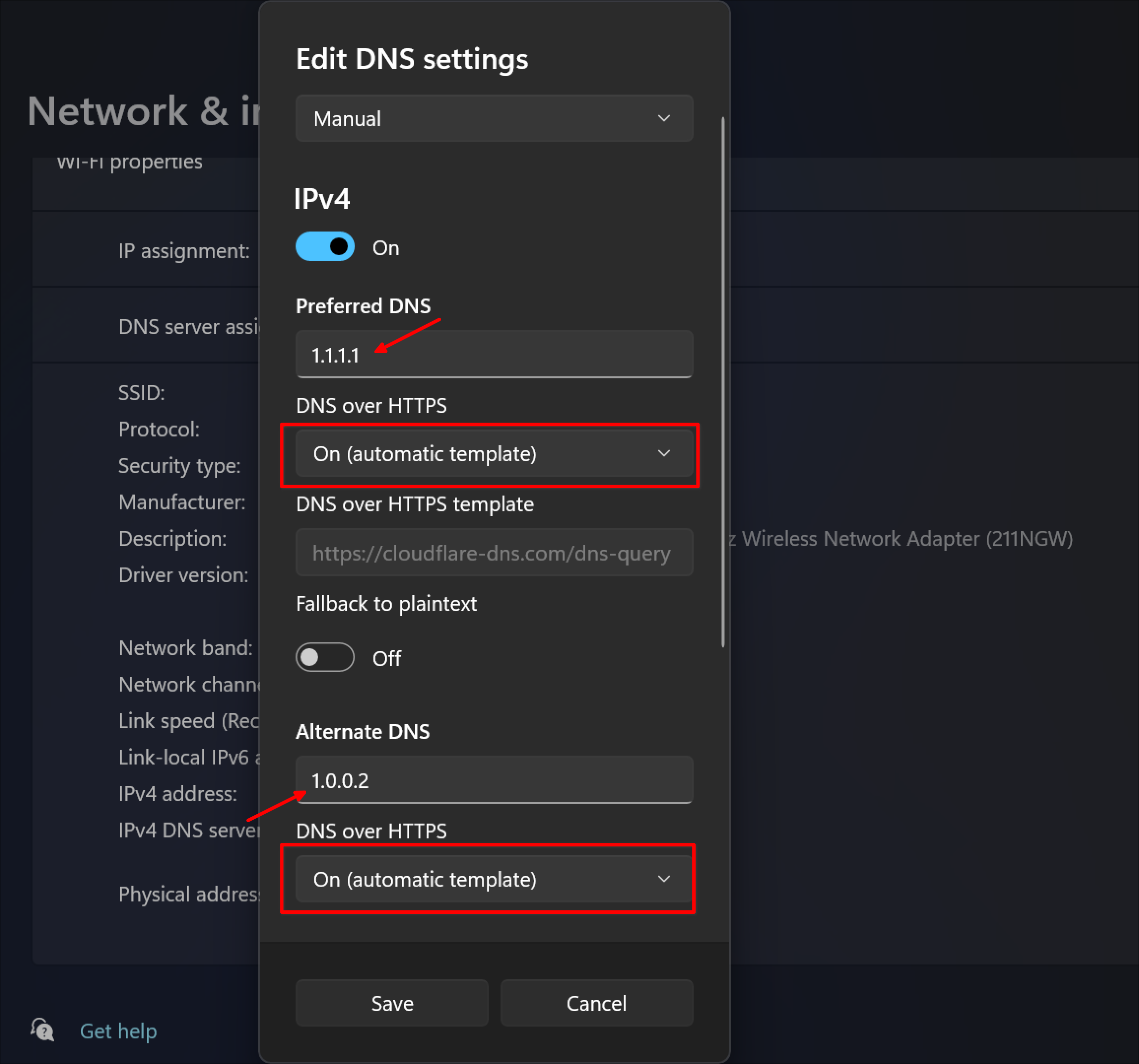Click the chevron on the Alternate DNS over HTTPS dropdown
The width and height of the screenshot is (1139, 1064).
pyautogui.click(x=664, y=879)
